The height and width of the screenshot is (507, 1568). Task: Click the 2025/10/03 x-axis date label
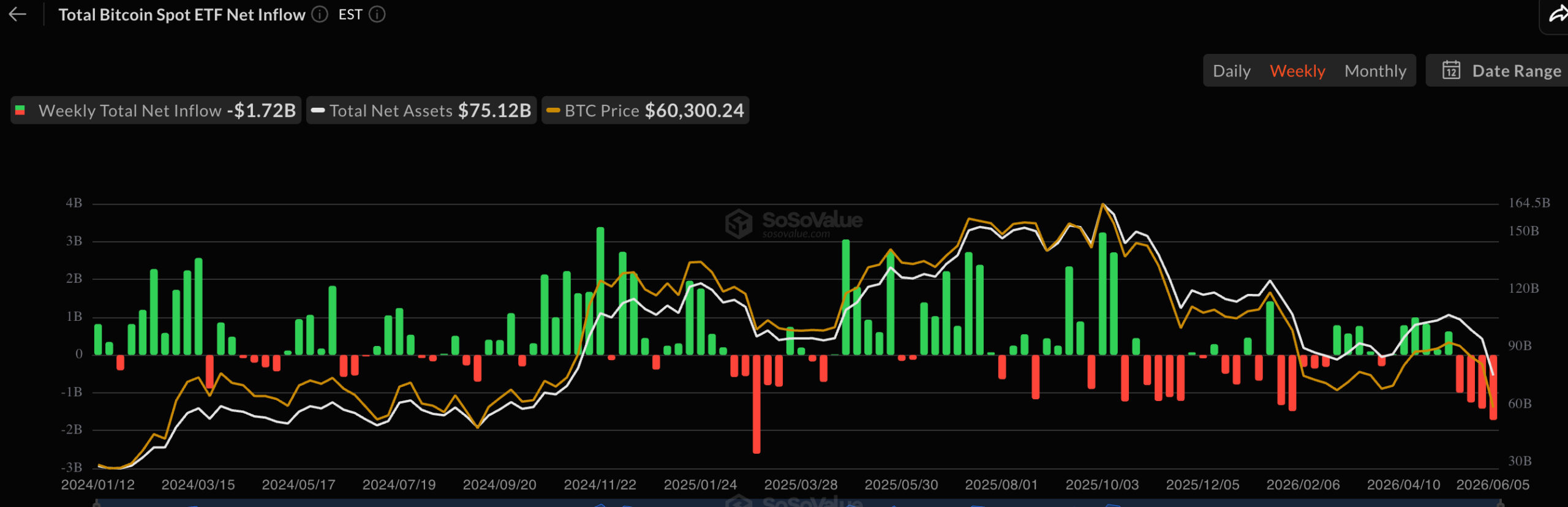click(1102, 485)
